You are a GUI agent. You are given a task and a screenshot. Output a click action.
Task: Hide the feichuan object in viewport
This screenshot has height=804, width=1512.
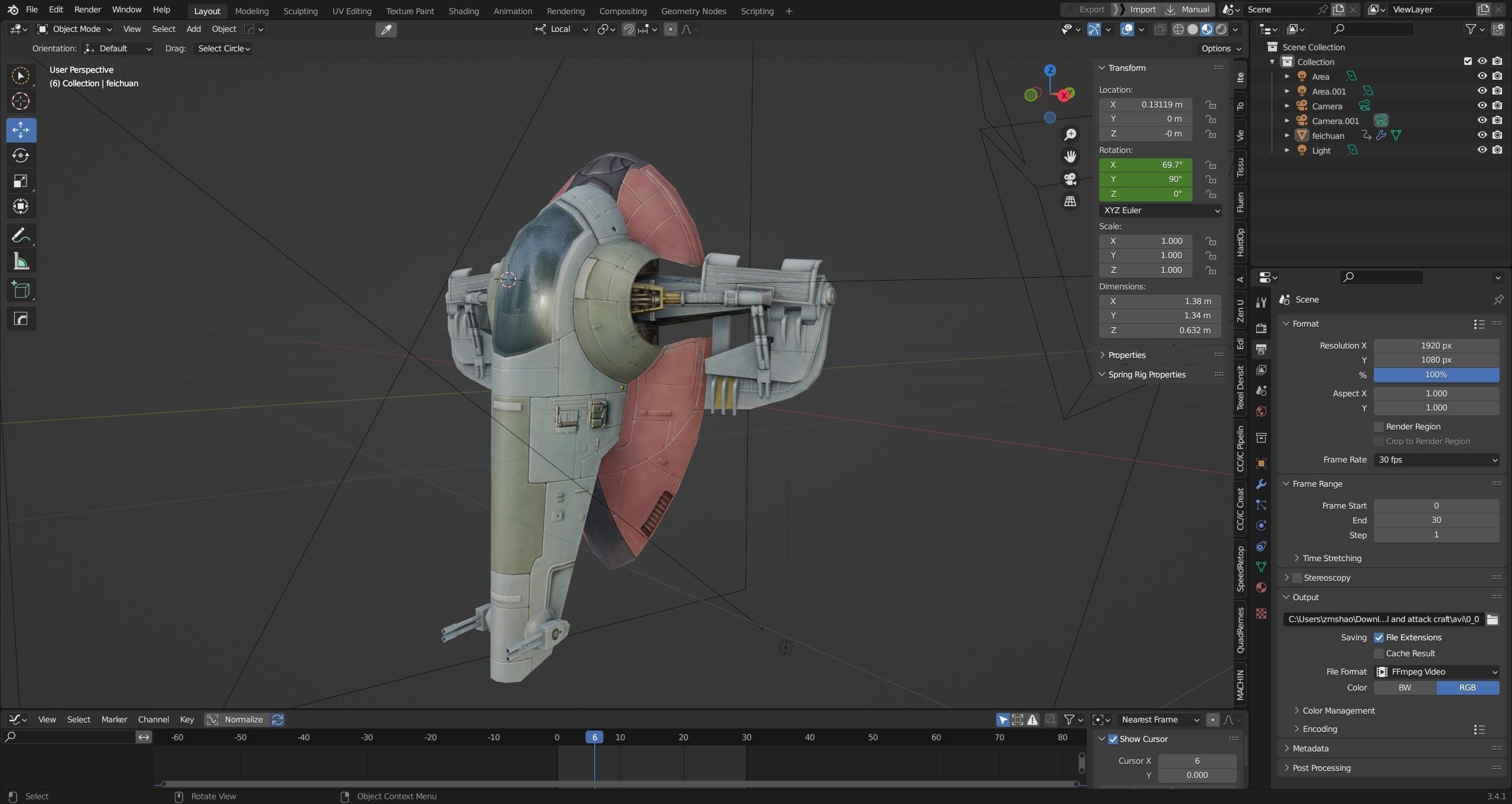point(1482,135)
